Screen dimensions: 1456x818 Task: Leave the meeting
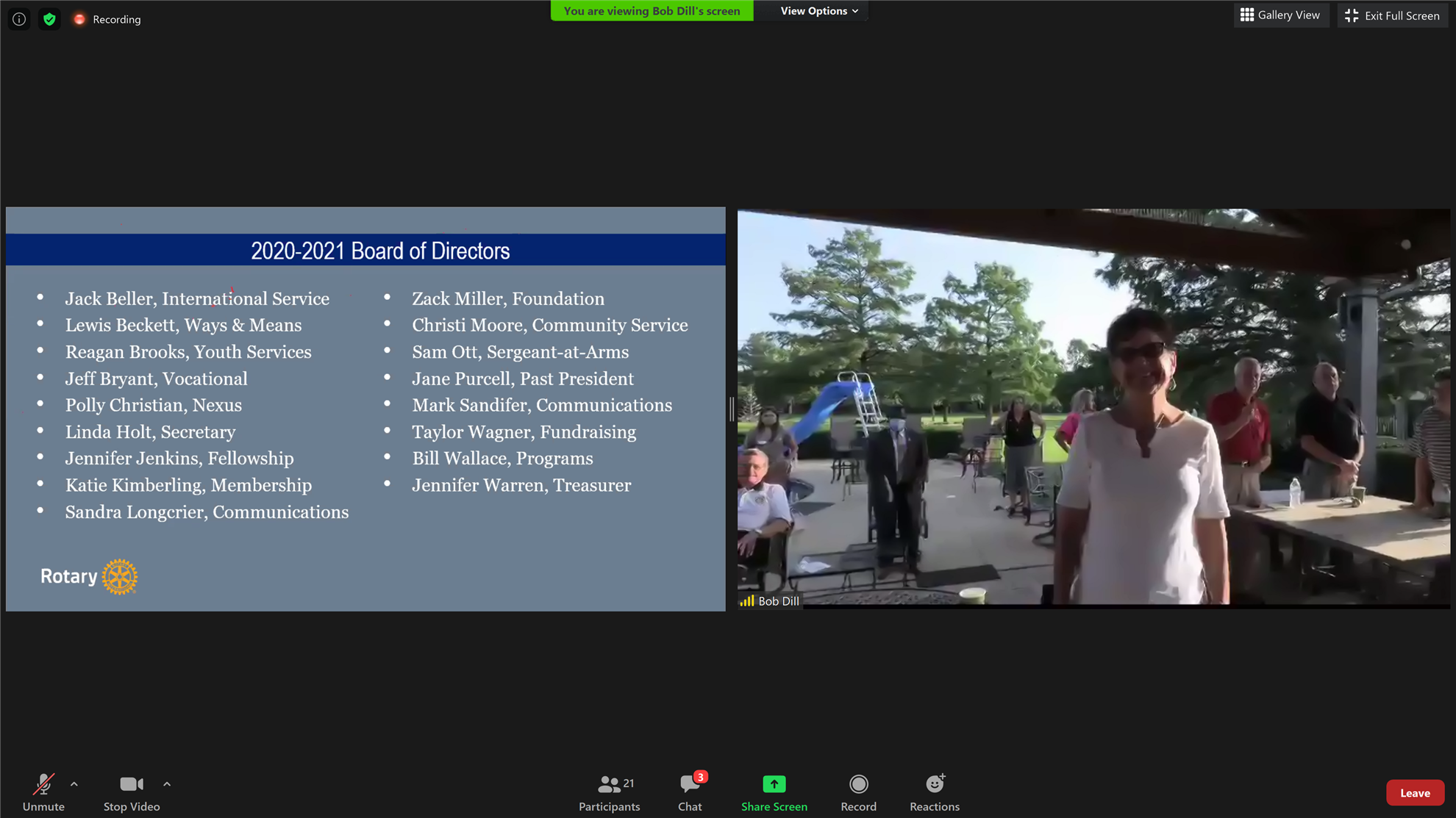(1414, 792)
